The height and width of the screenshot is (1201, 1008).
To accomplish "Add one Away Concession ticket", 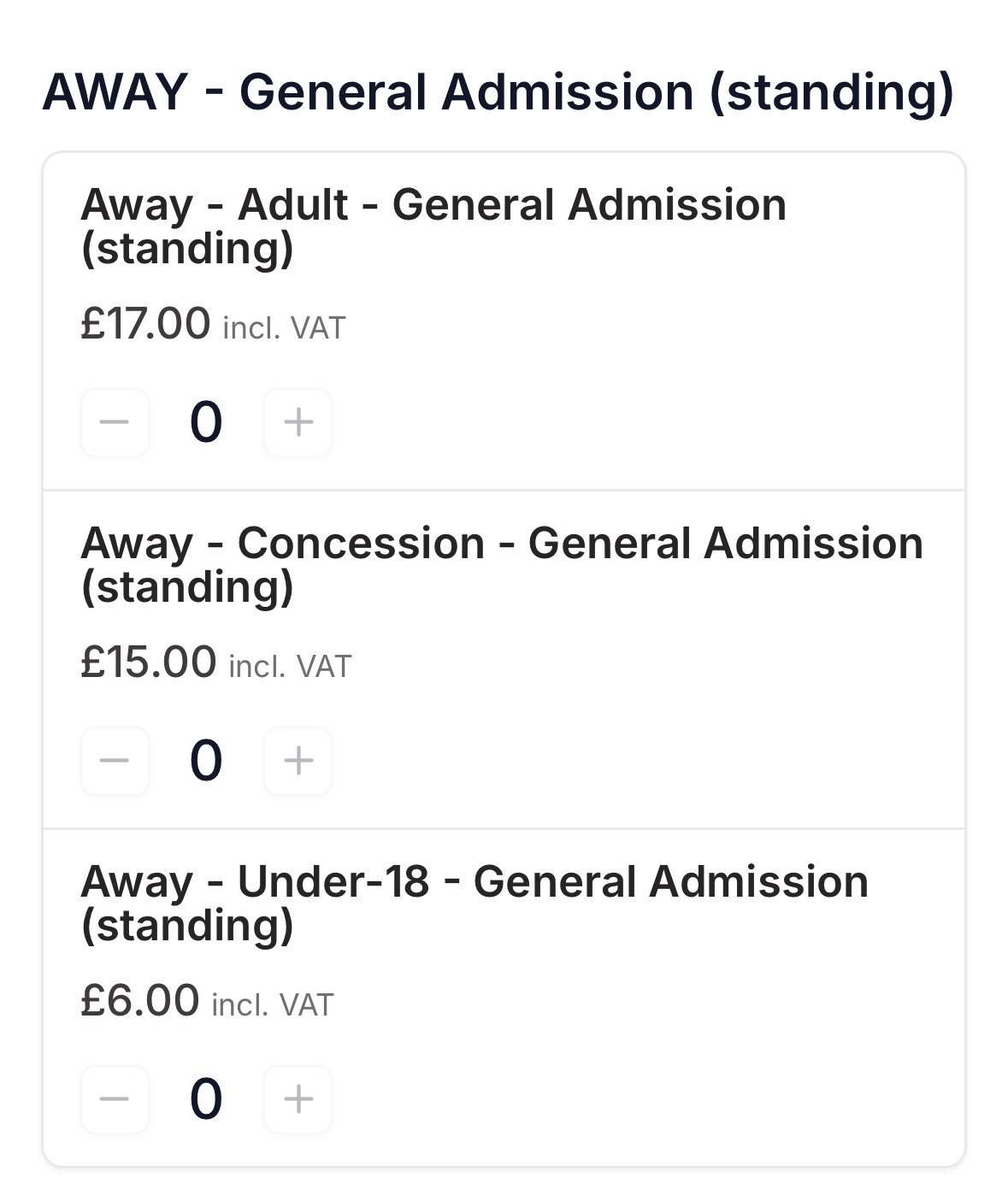I will click(298, 761).
